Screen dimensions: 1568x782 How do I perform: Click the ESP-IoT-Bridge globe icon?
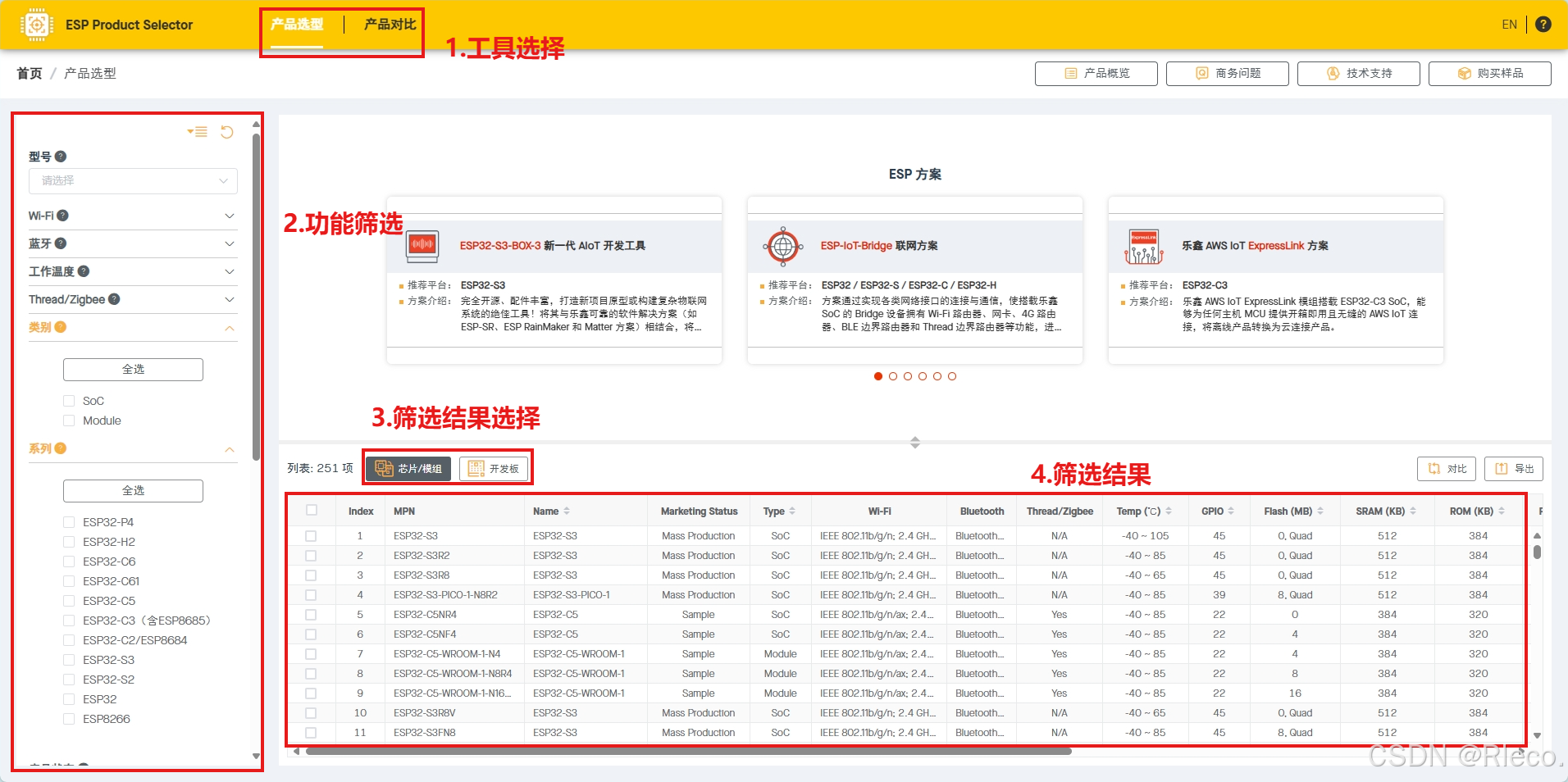coord(783,246)
